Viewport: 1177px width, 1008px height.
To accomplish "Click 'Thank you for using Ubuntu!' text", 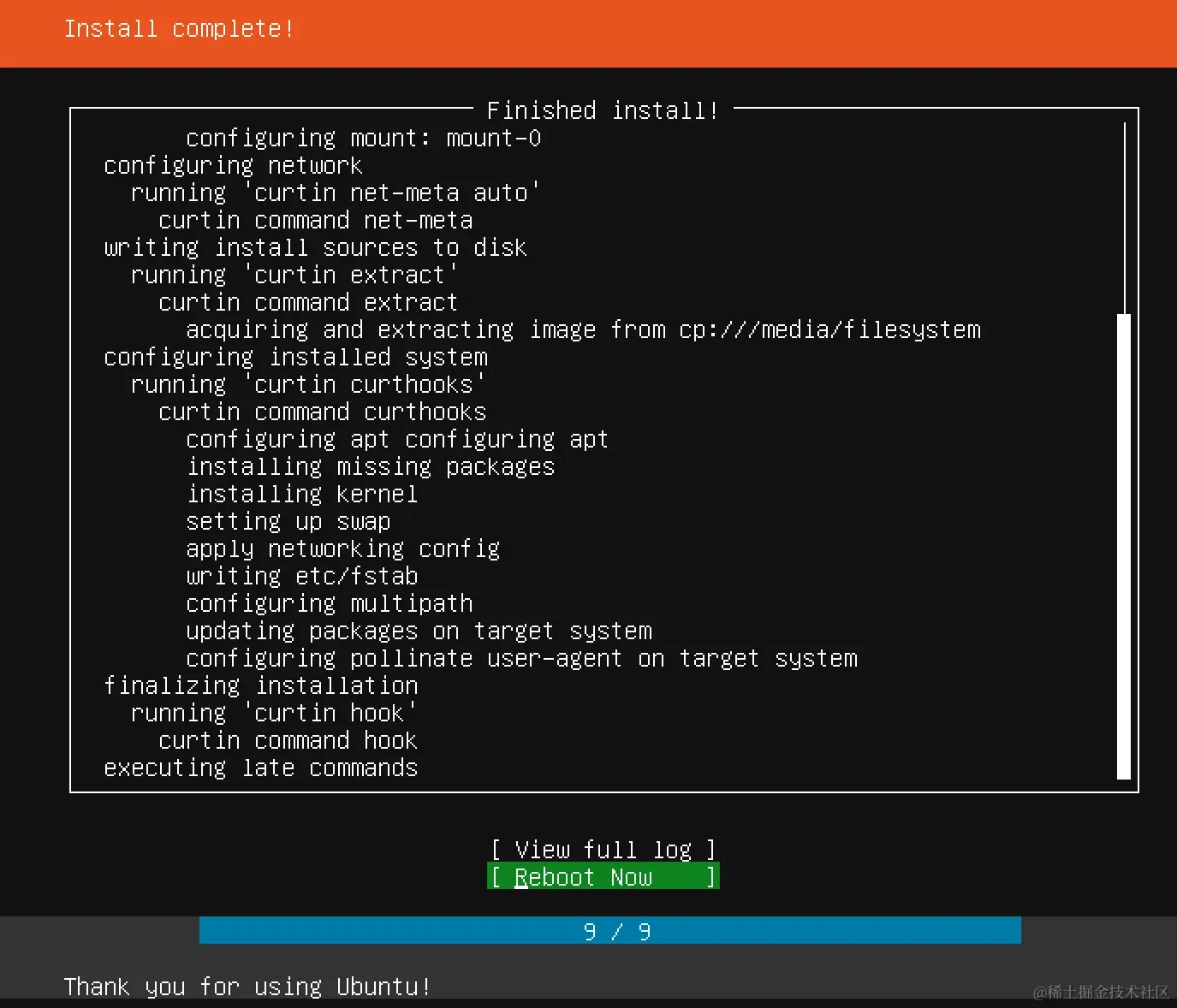I will coord(247,987).
